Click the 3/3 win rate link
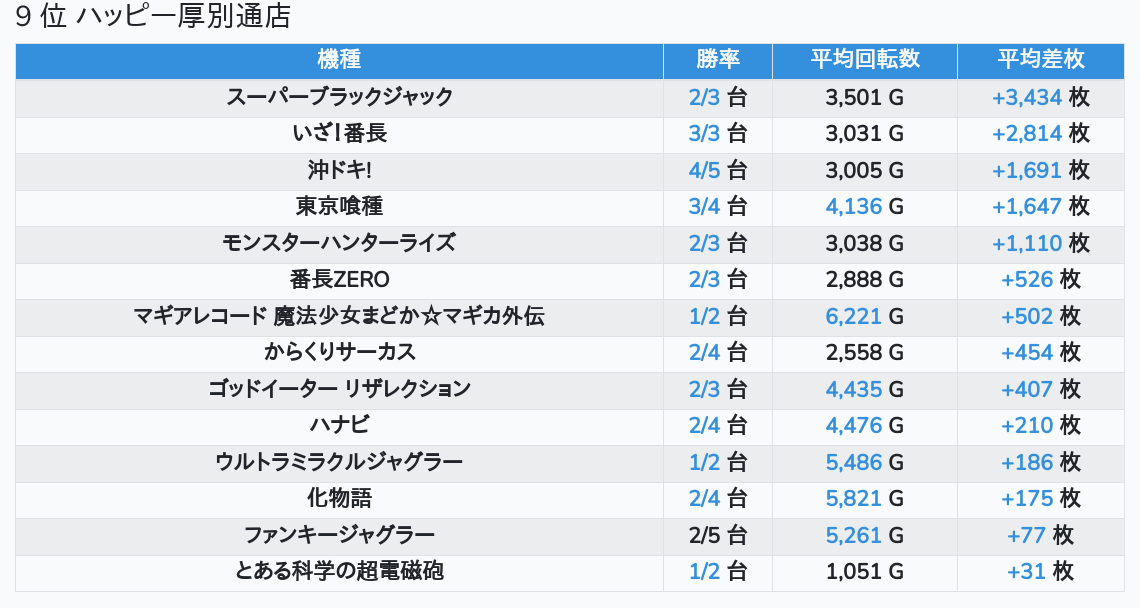This screenshot has height=608, width=1140. point(704,134)
